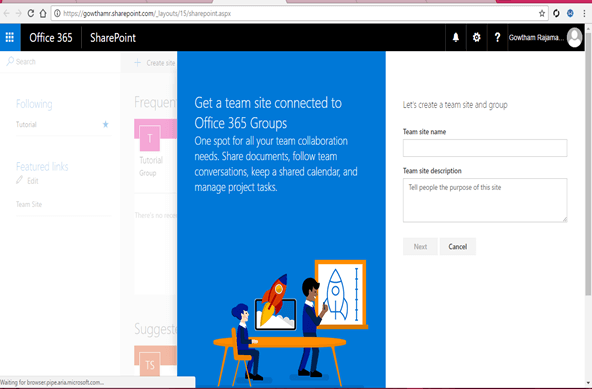Click the site information icon in address bar
This screenshot has height=389, width=592.
click(x=57, y=14)
